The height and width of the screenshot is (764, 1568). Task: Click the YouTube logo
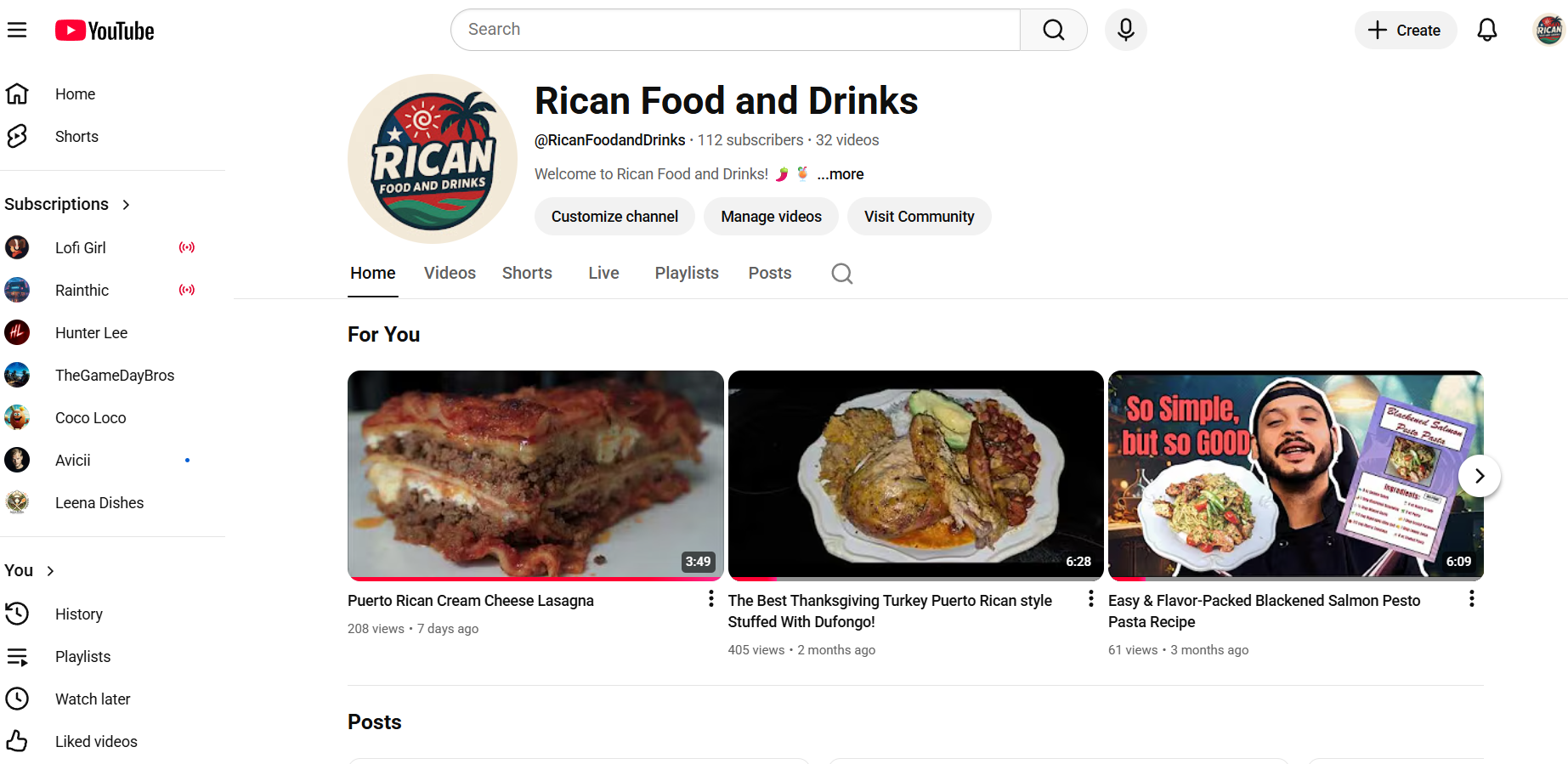[105, 31]
